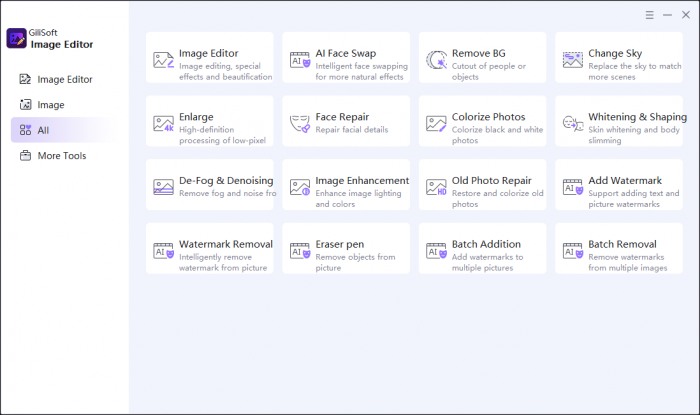Click the sidebar Image Editor icon
This screenshot has width=700, height=415.
(25, 79)
